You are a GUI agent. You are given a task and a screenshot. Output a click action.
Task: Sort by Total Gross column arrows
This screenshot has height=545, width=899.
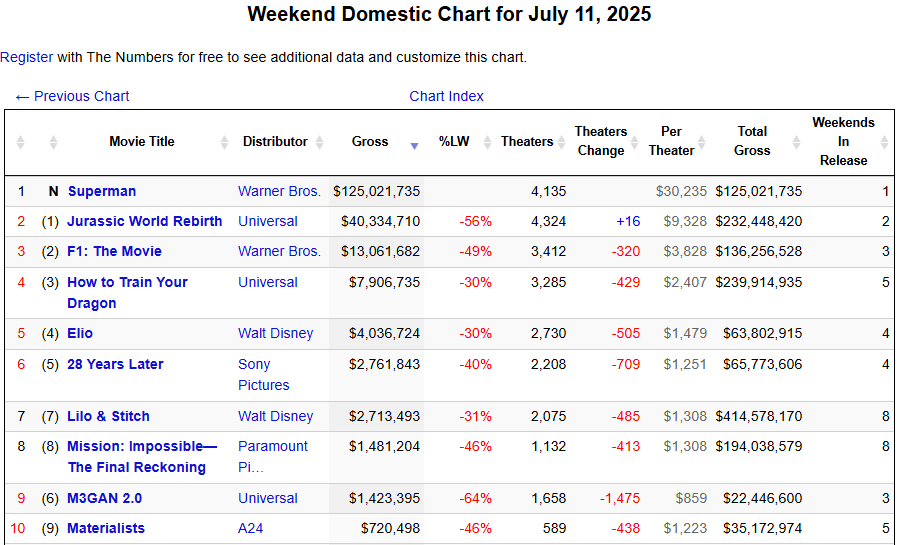pyautogui.click(x=796, y=142)
